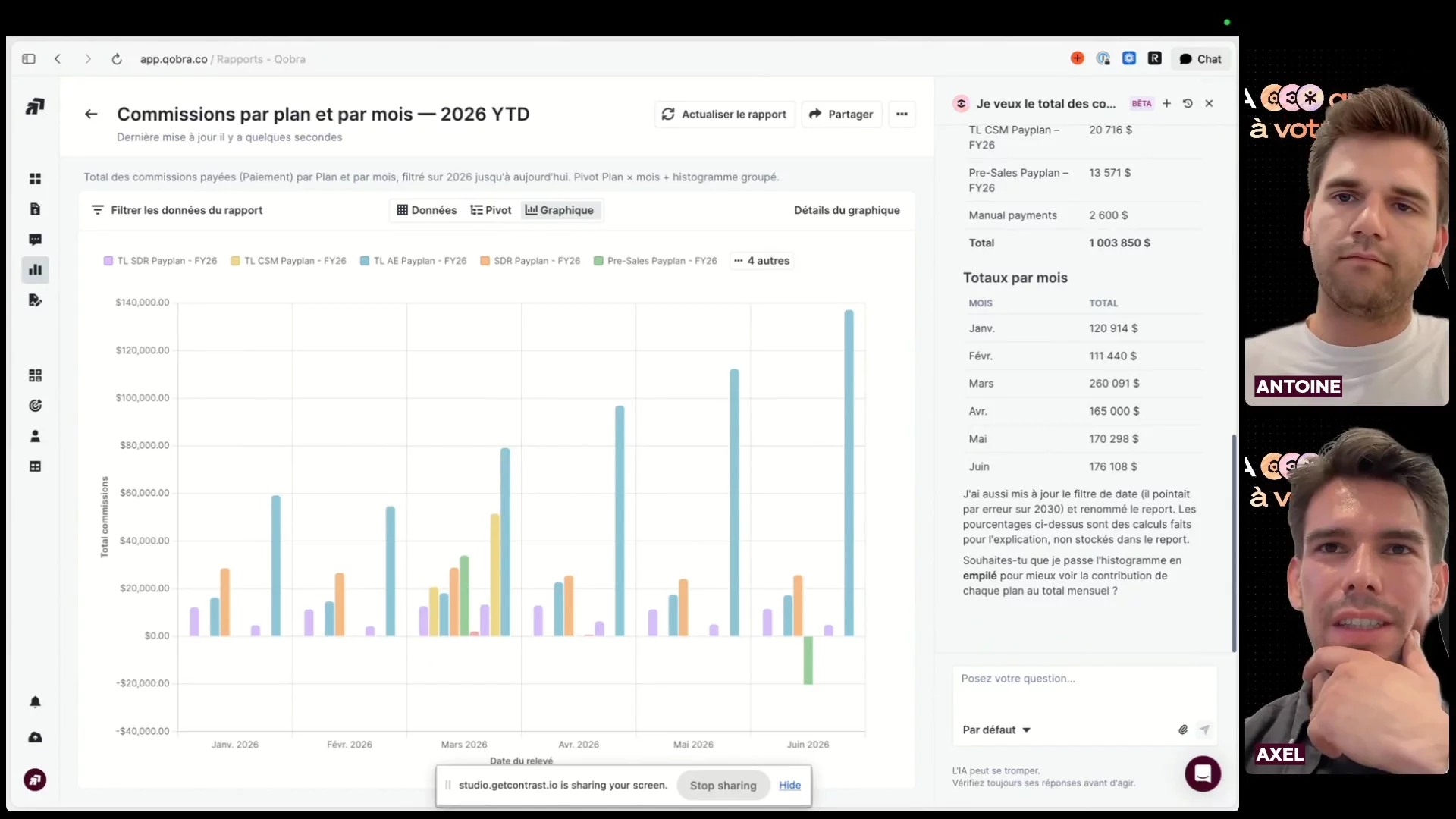Toggle TL AE Payplan - FY26 legend series
This screenshot has height=819, width=1456.
point(413,261)
